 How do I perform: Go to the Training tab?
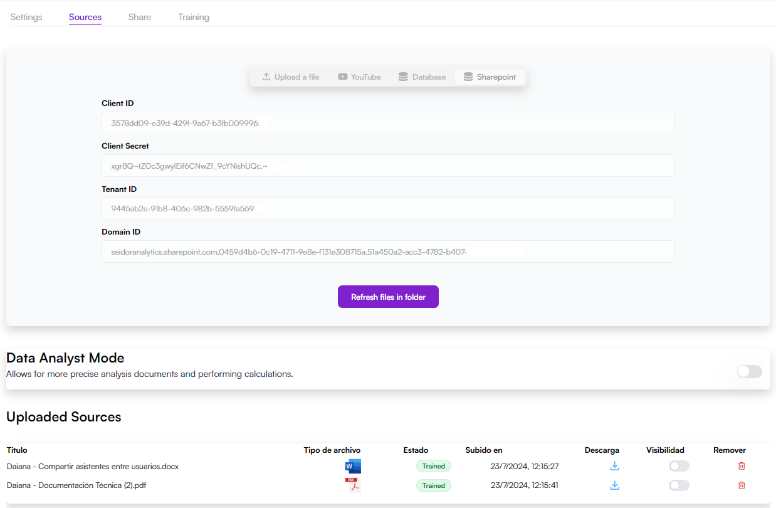click(x=194, y=17)
